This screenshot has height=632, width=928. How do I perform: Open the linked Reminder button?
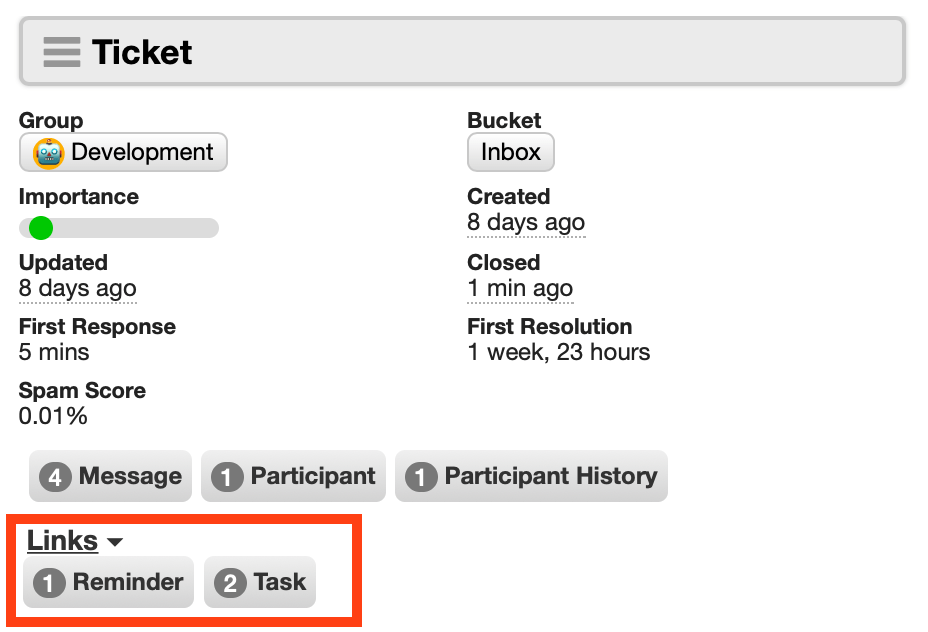click(x=108, y=582)
